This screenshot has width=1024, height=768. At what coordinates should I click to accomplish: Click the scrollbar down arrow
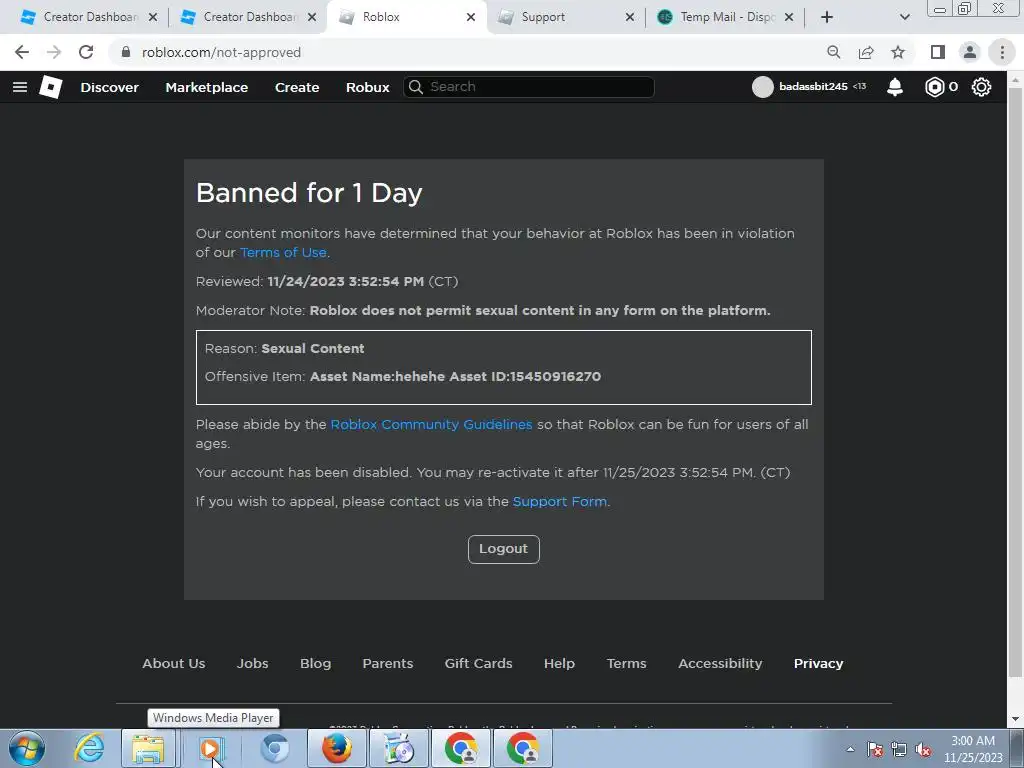[1016, 719]
